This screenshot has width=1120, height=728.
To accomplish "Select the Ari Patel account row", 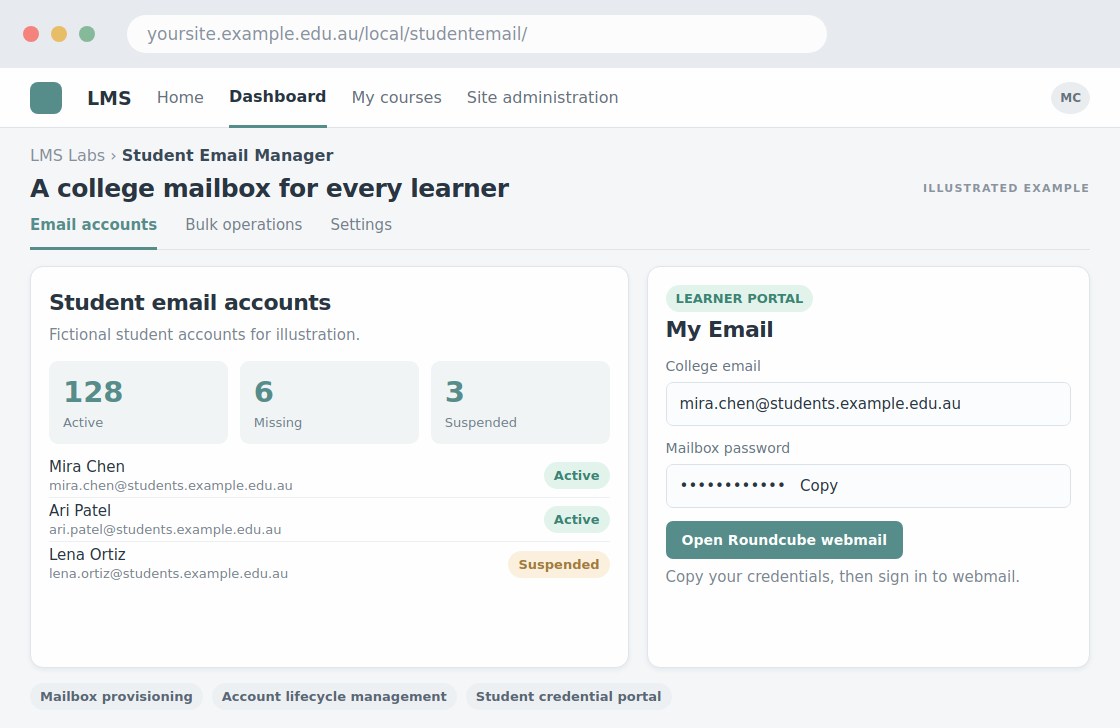I will pos(329,519).
